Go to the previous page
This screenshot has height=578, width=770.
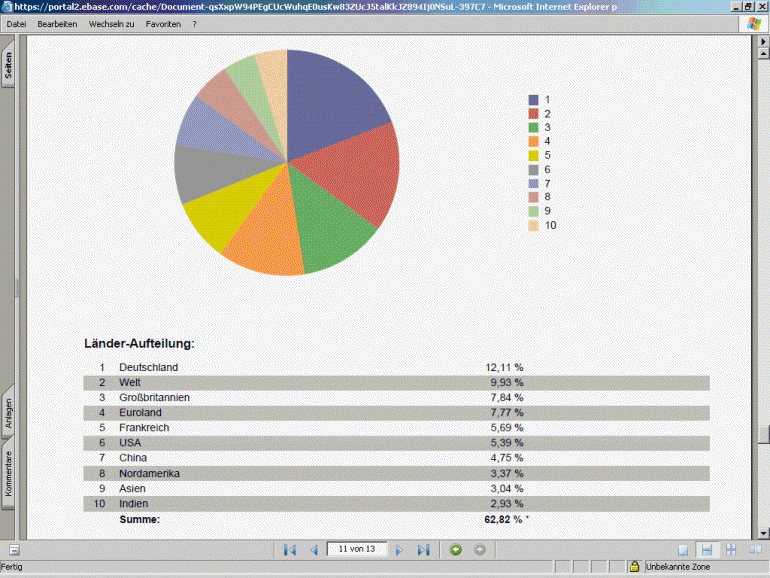(x=314, y=550)
